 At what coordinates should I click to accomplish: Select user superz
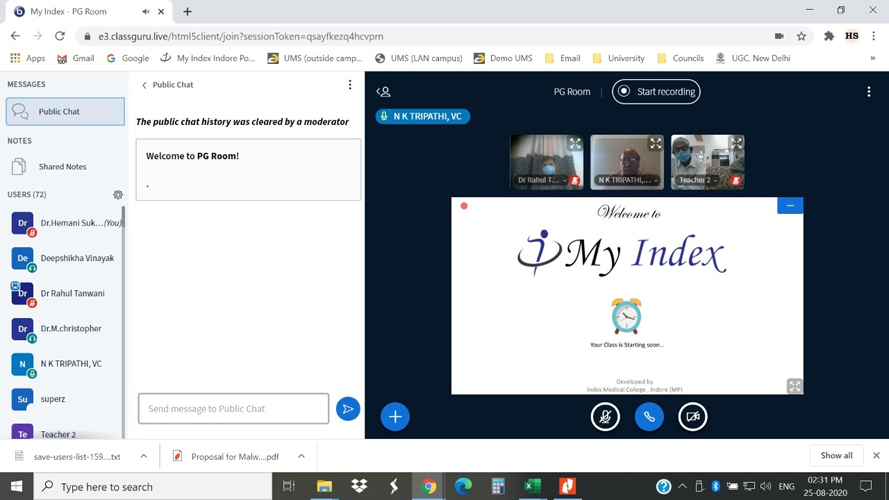pyautogui.click(x=65, y=399)
